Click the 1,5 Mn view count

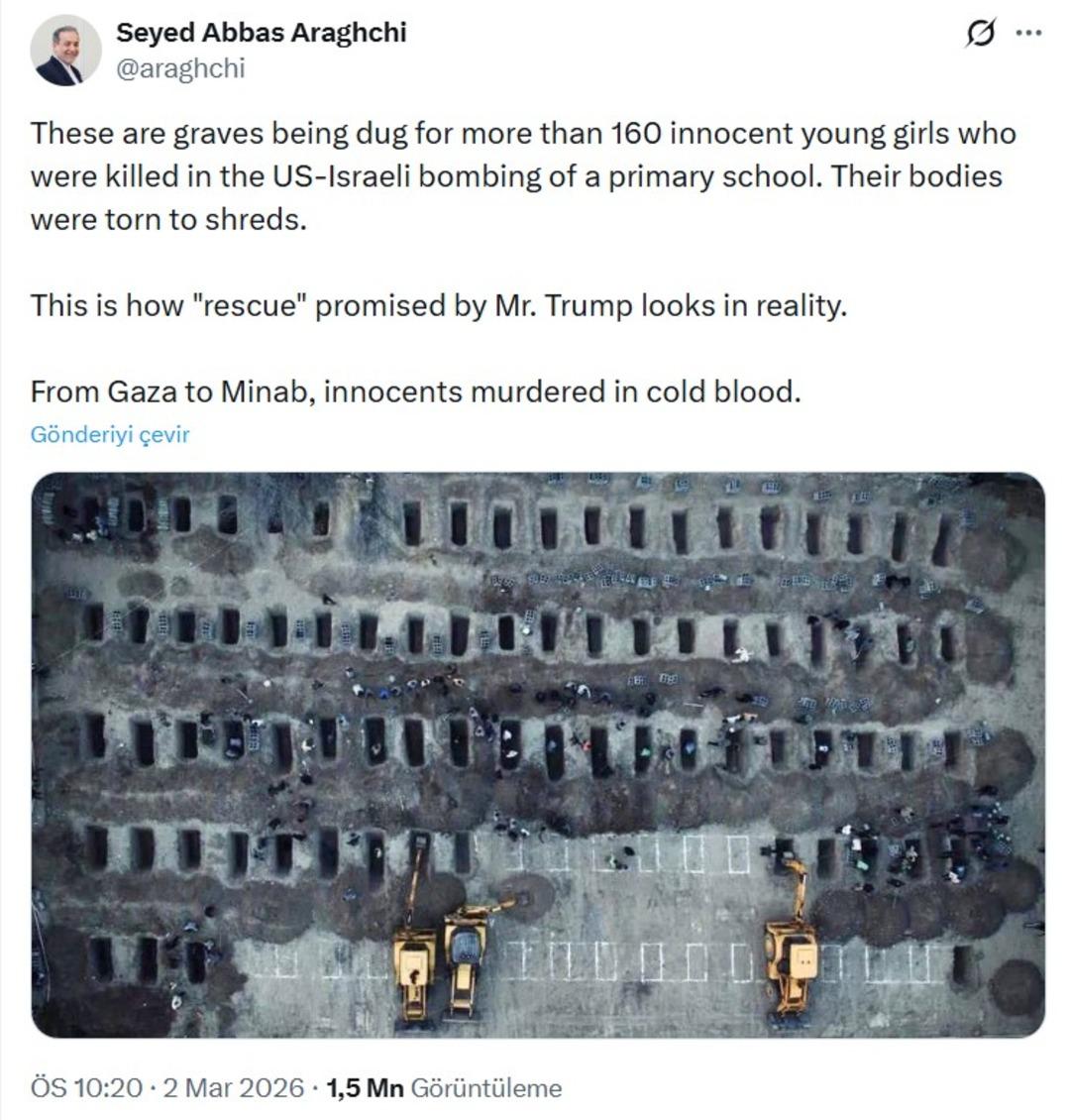click(x=365, y=1088)
